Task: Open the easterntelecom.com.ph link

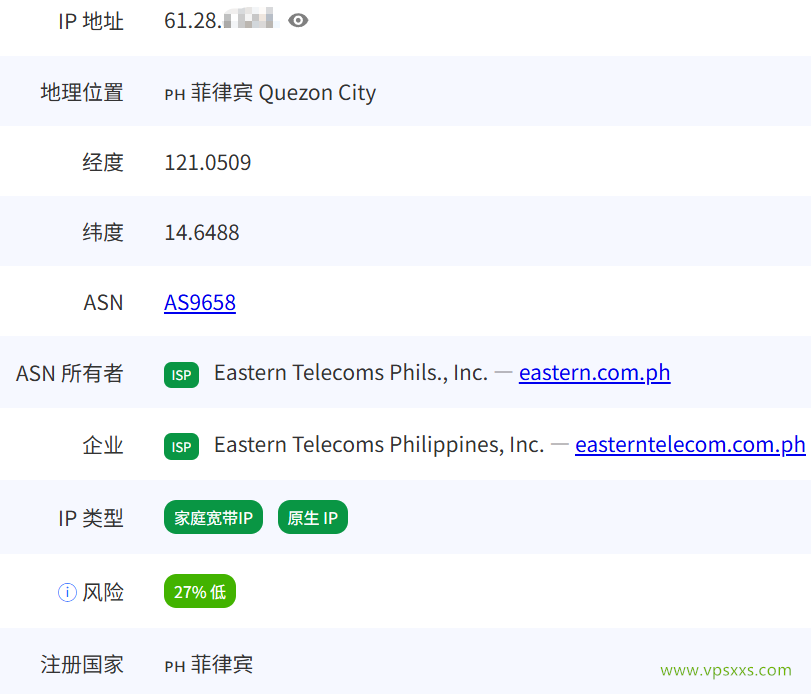Action: (x=690, y=445)
